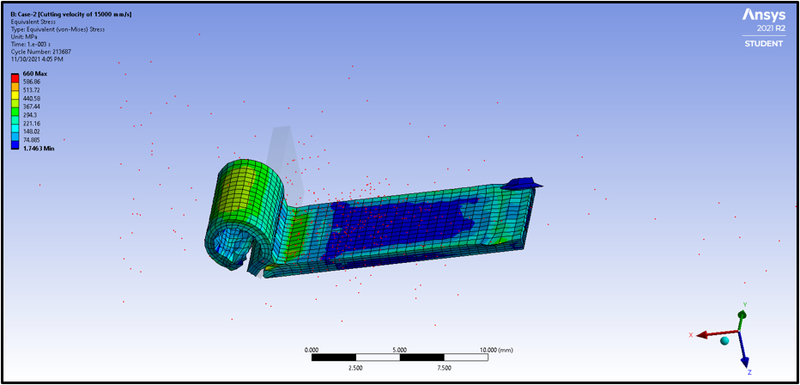Image resolution: width=800 pixels, height=385 pixels.
Task: Click the red legend swatch below 660 Max
Action: pyautogui.click(x=16, y=79)
